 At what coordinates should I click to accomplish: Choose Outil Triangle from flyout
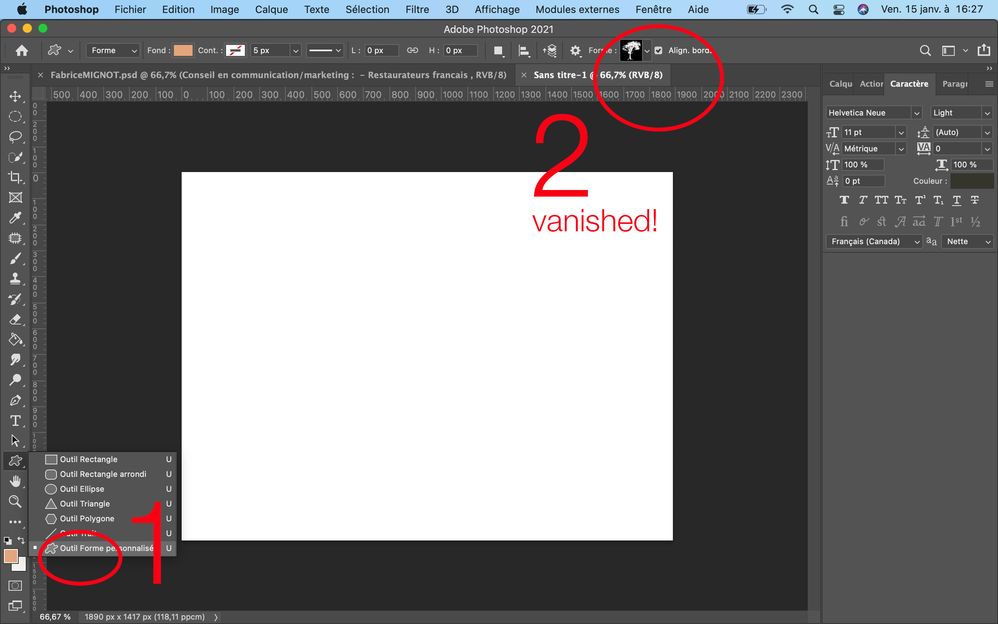103,504
